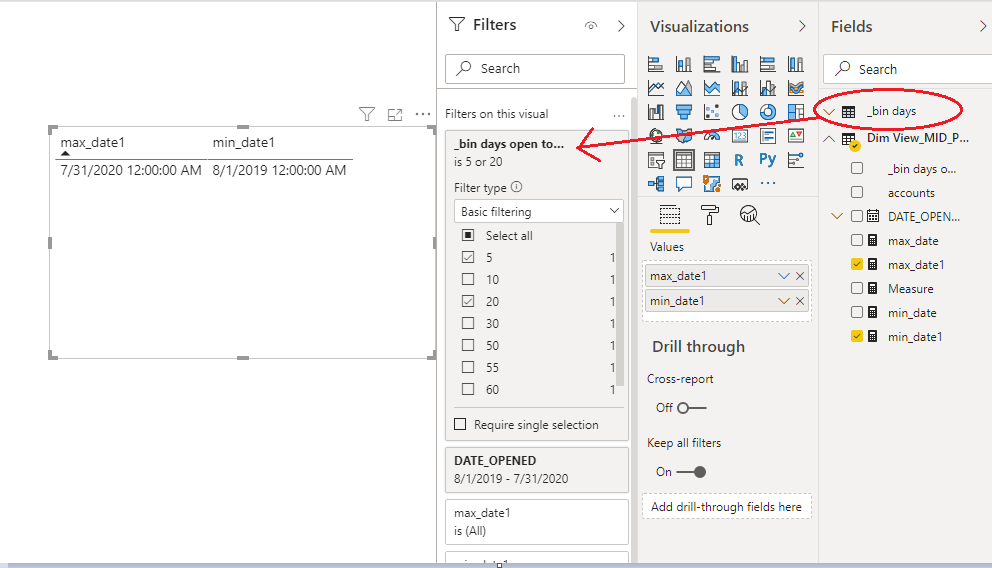The height and width of the screenshot is (568, 992).
Task: Uncheck value 5 in bin days filter
Action: point(468,257)
